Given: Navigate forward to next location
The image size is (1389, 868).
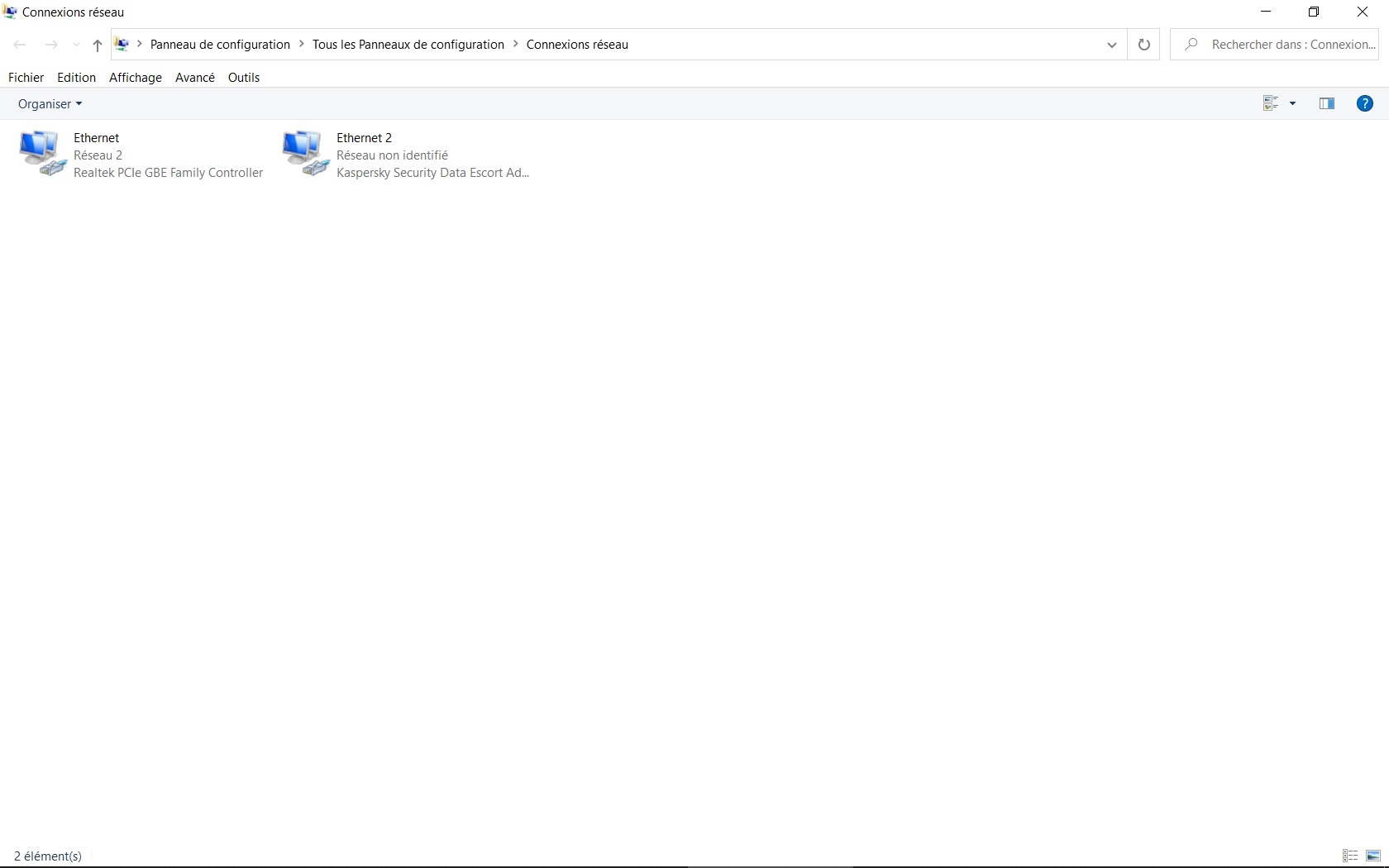Looking at the screenshot, I should pos(51,45).
